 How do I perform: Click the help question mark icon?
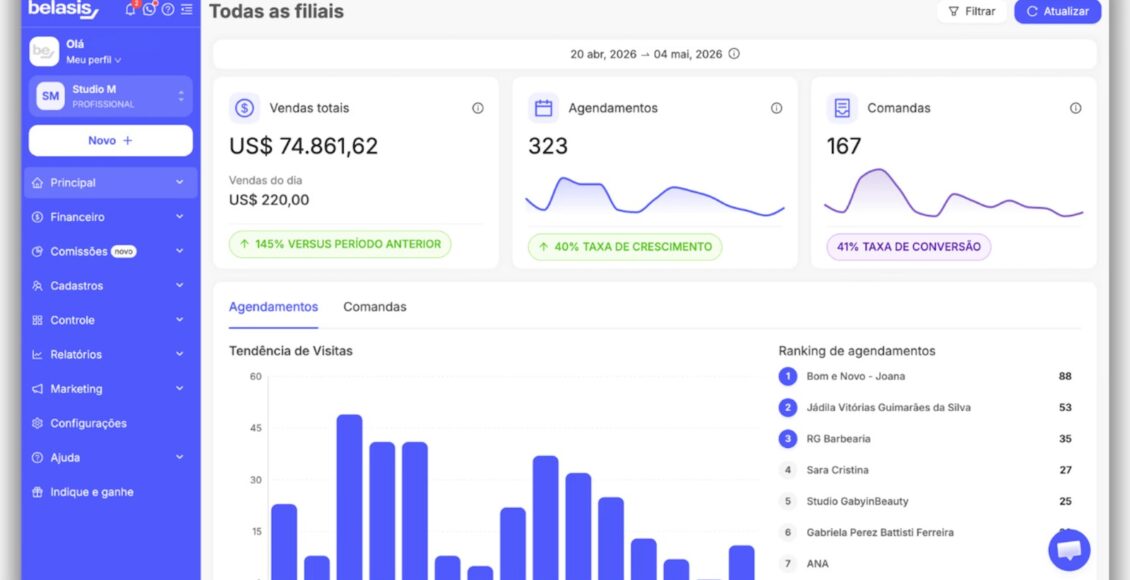pos(168,9)
